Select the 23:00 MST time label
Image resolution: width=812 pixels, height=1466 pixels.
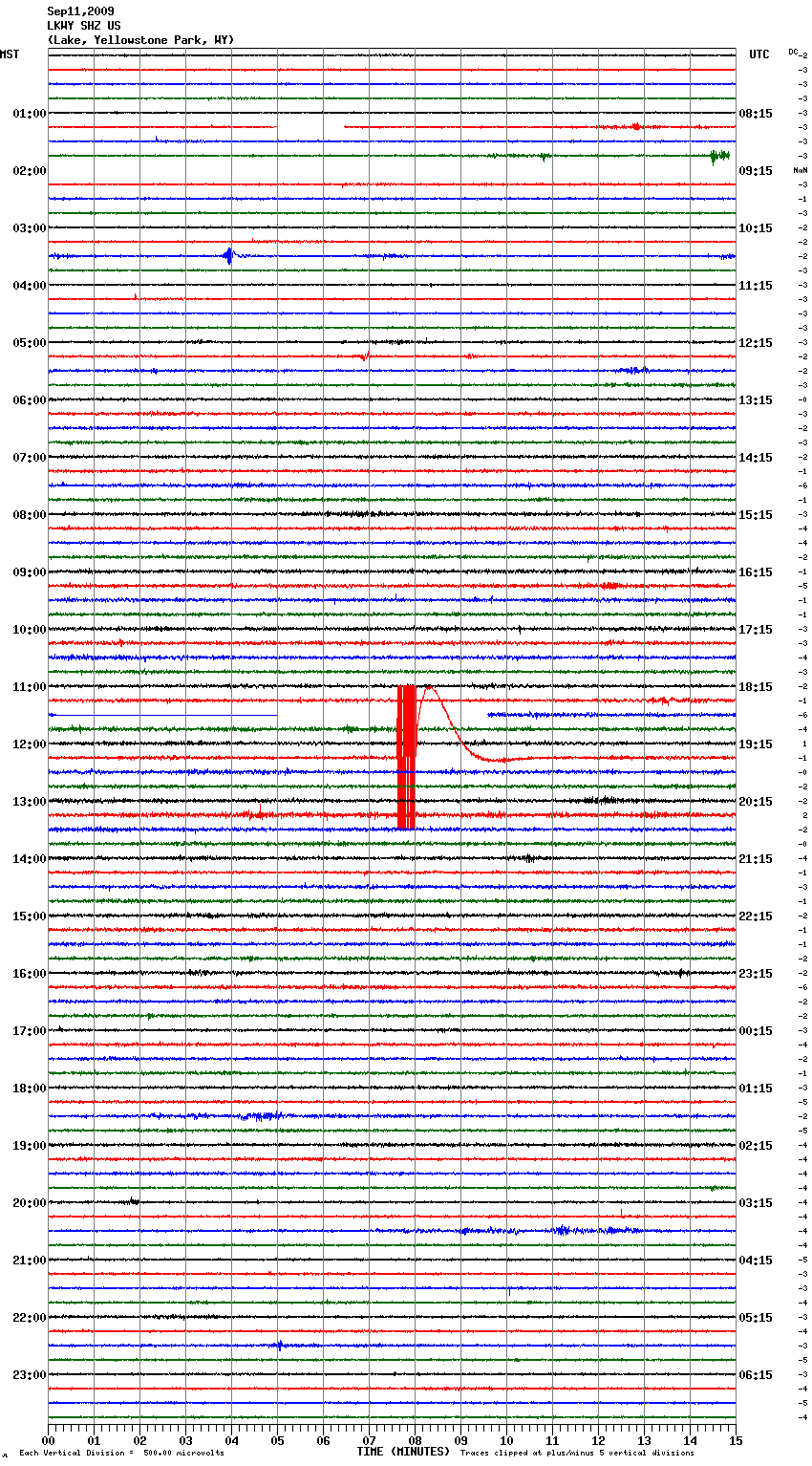point(30,1375)
